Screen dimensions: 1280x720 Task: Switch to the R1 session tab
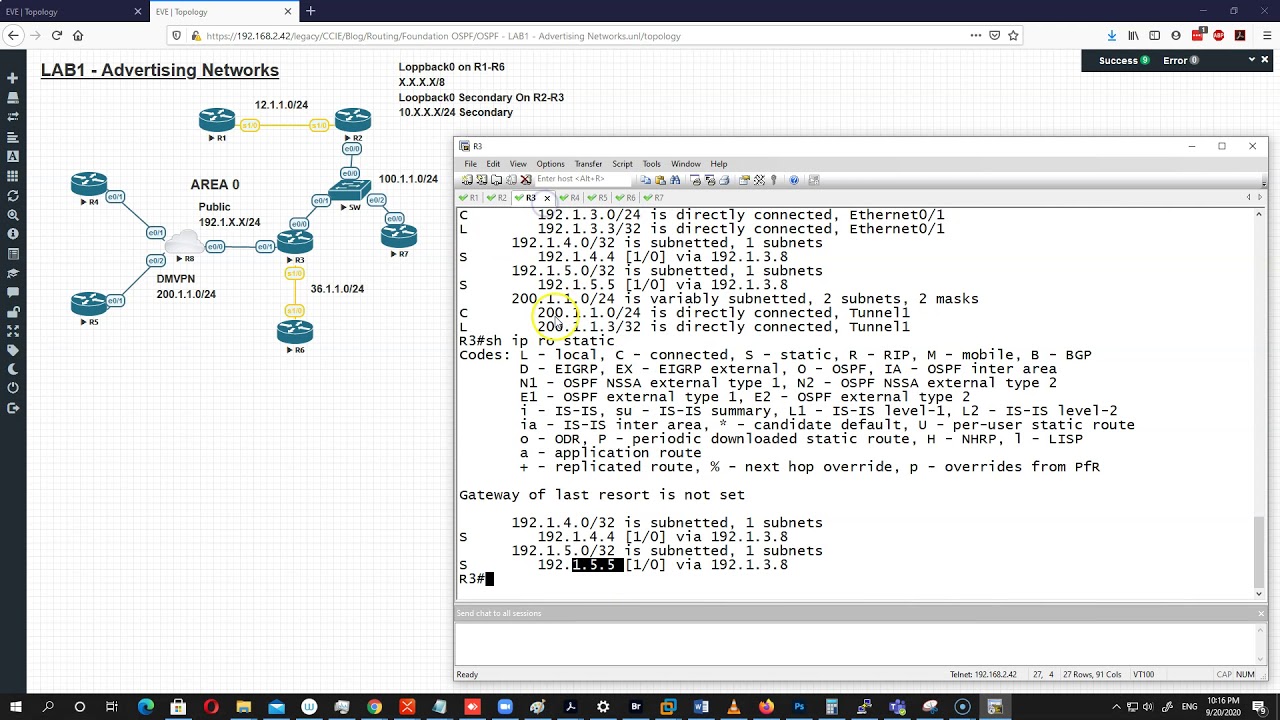[x=469, y=198]
